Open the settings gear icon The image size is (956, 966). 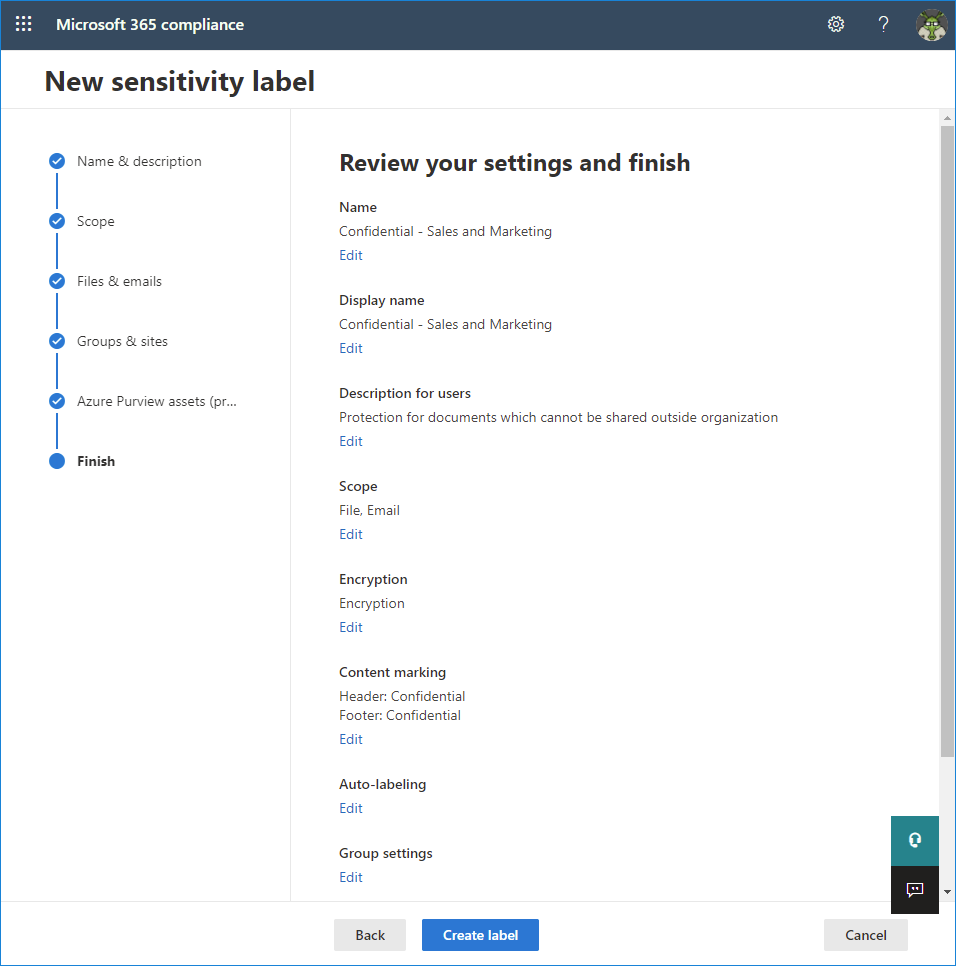click(x=836, y=24)
